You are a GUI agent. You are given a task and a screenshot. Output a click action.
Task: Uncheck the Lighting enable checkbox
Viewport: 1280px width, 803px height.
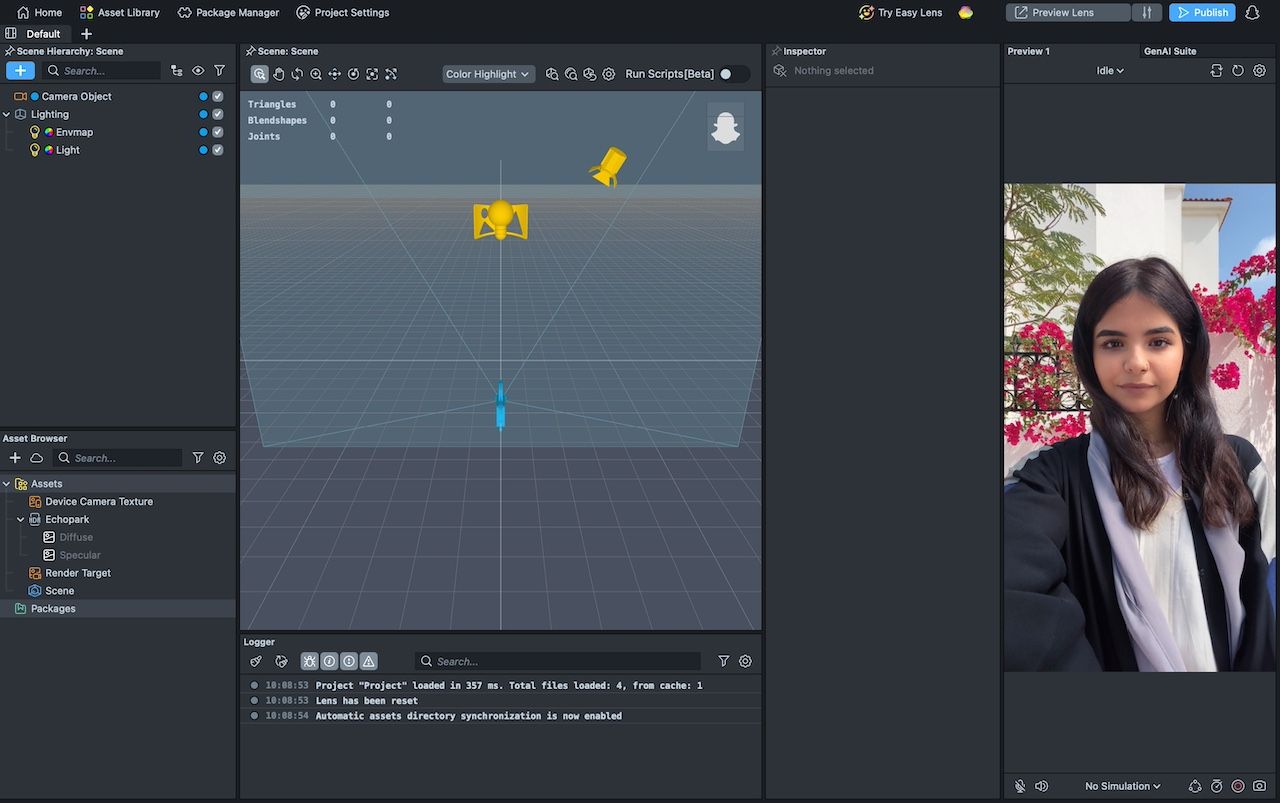point(218,115)
